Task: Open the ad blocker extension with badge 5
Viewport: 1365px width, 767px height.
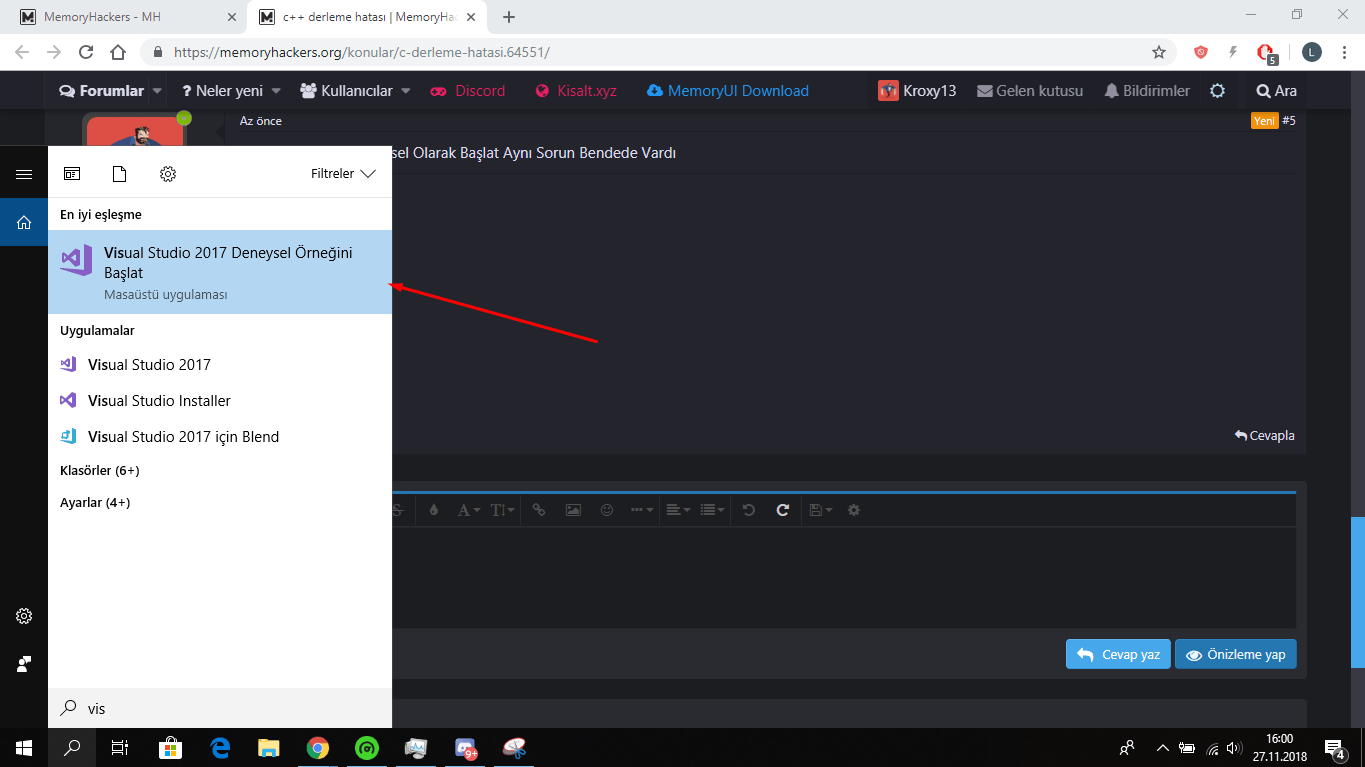Action: 1267,53
